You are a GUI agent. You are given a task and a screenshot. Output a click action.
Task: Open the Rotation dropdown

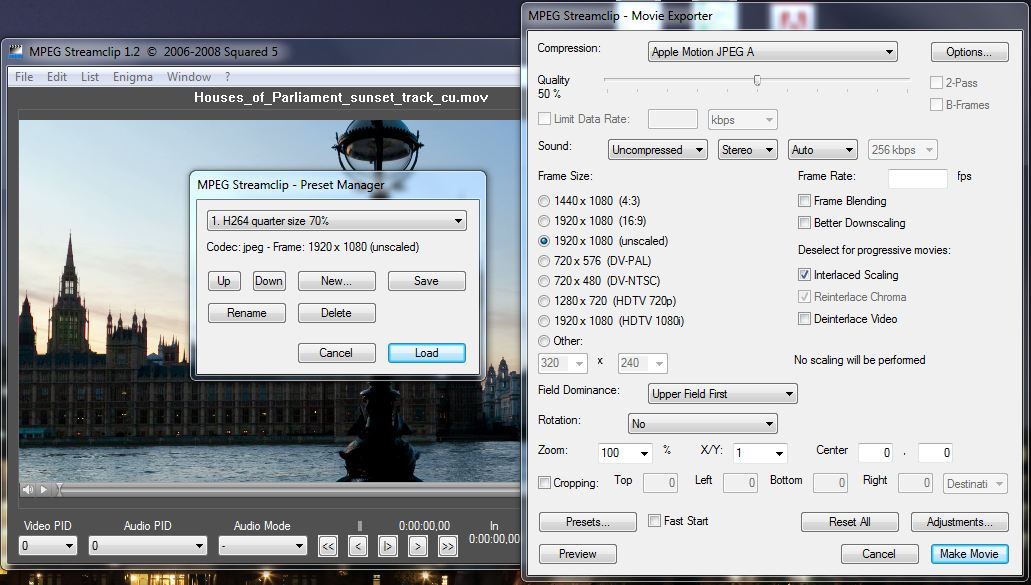coord(703,424)
